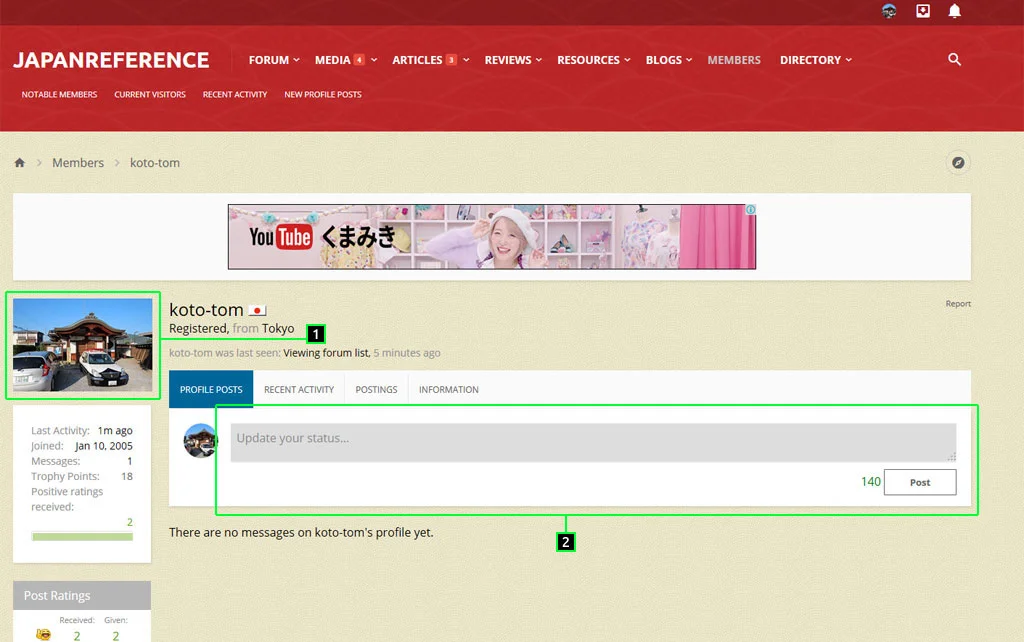
Task: Go to home via breadcrumb house icon
Action: 20,163
